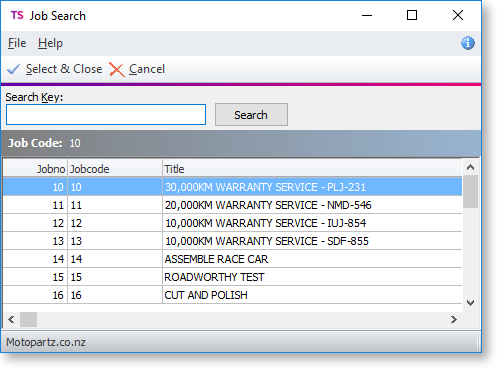Maximize the Job Search window
This screenshot has width=497, height=368.
click(412, 15)
